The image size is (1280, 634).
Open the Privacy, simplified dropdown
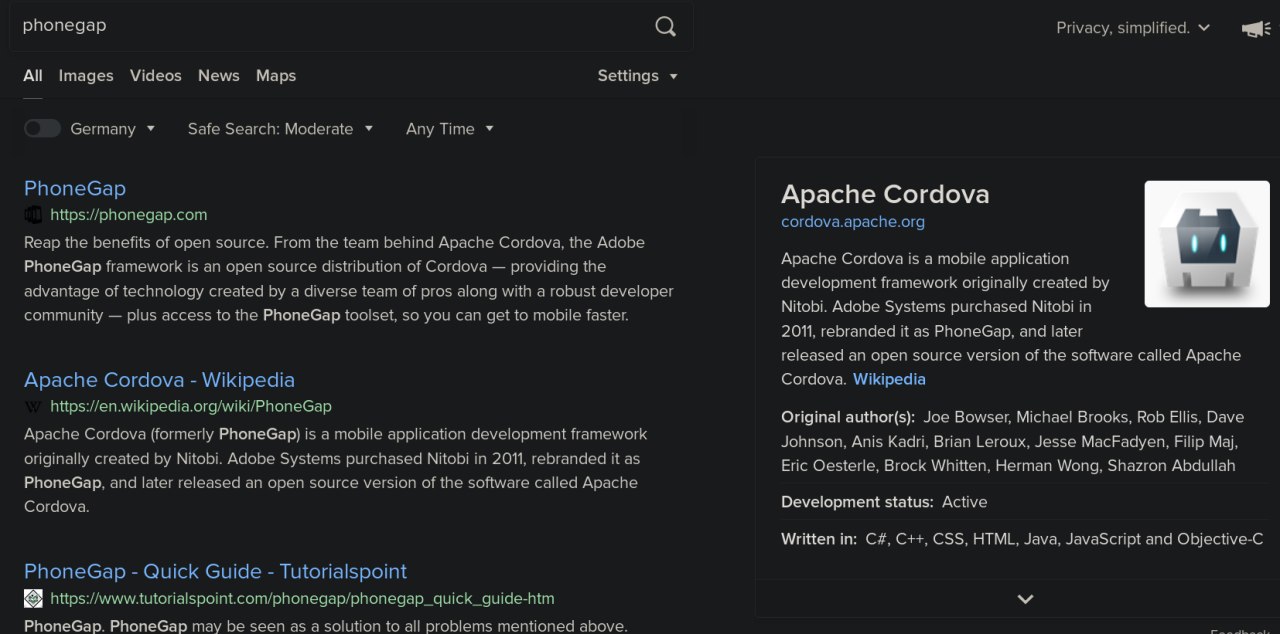pos(1133,28)
